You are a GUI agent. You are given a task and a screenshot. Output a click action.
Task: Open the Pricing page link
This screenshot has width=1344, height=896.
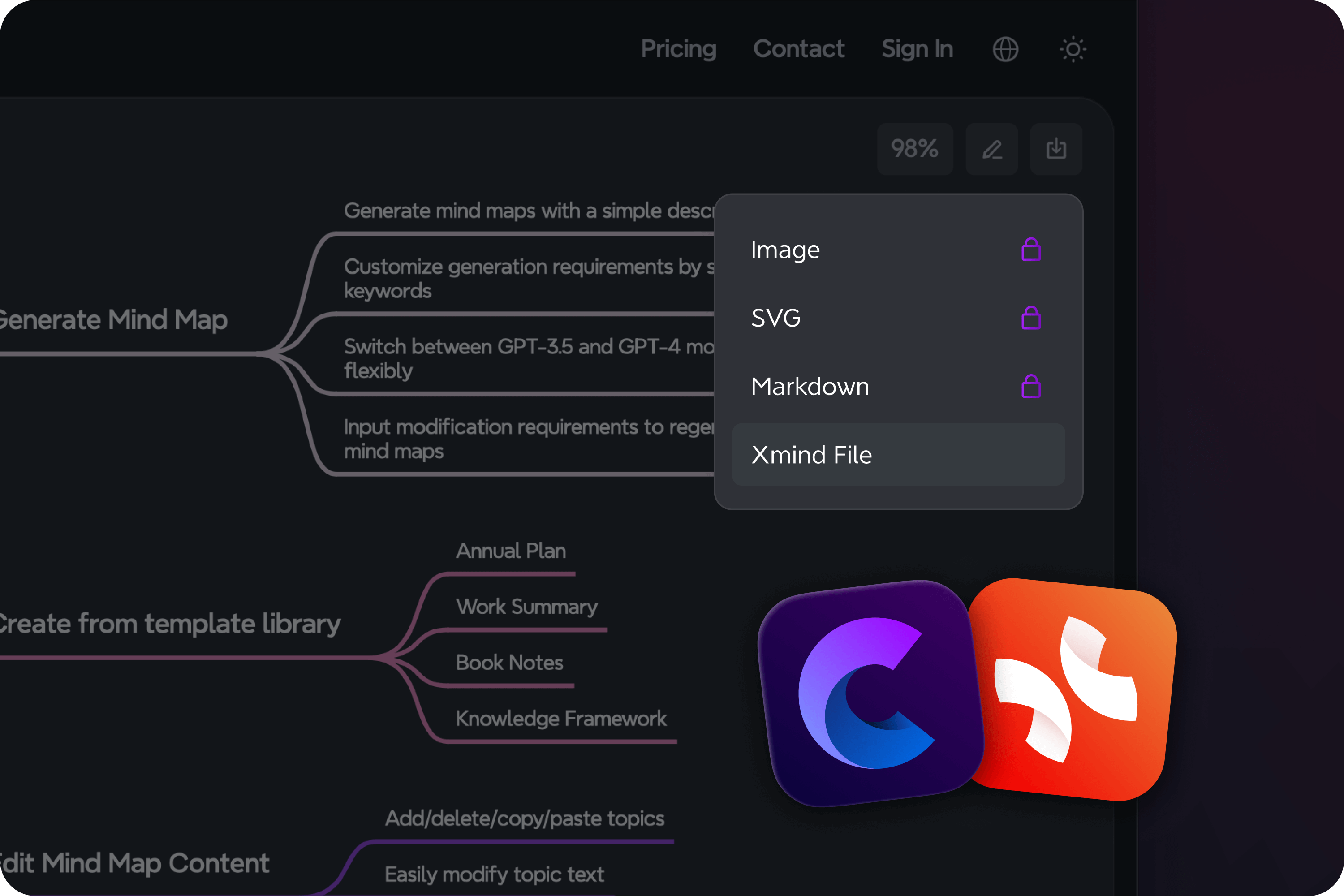678,49
